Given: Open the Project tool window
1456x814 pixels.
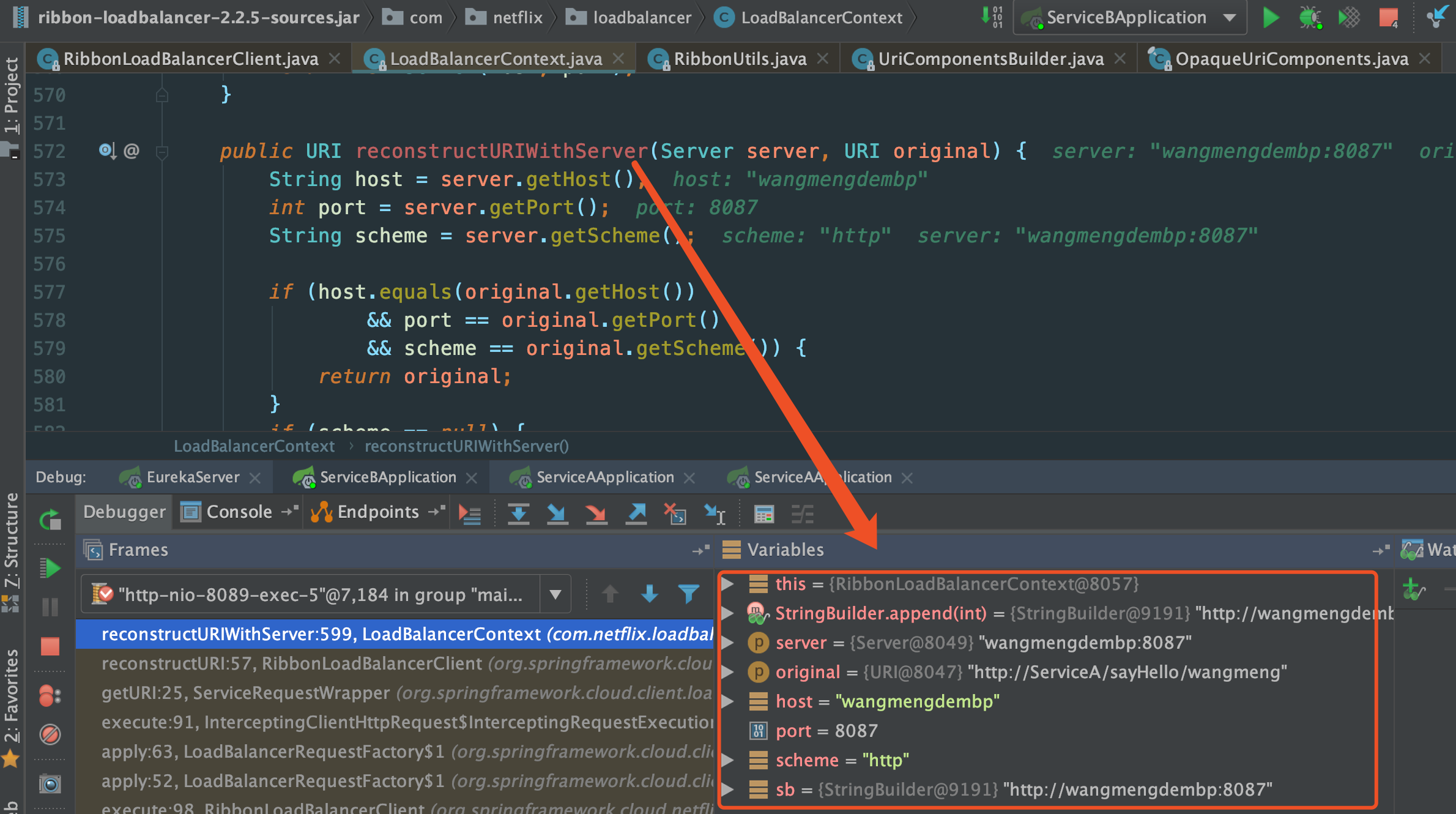Looking at the screenshot, I should click(12, 95).
